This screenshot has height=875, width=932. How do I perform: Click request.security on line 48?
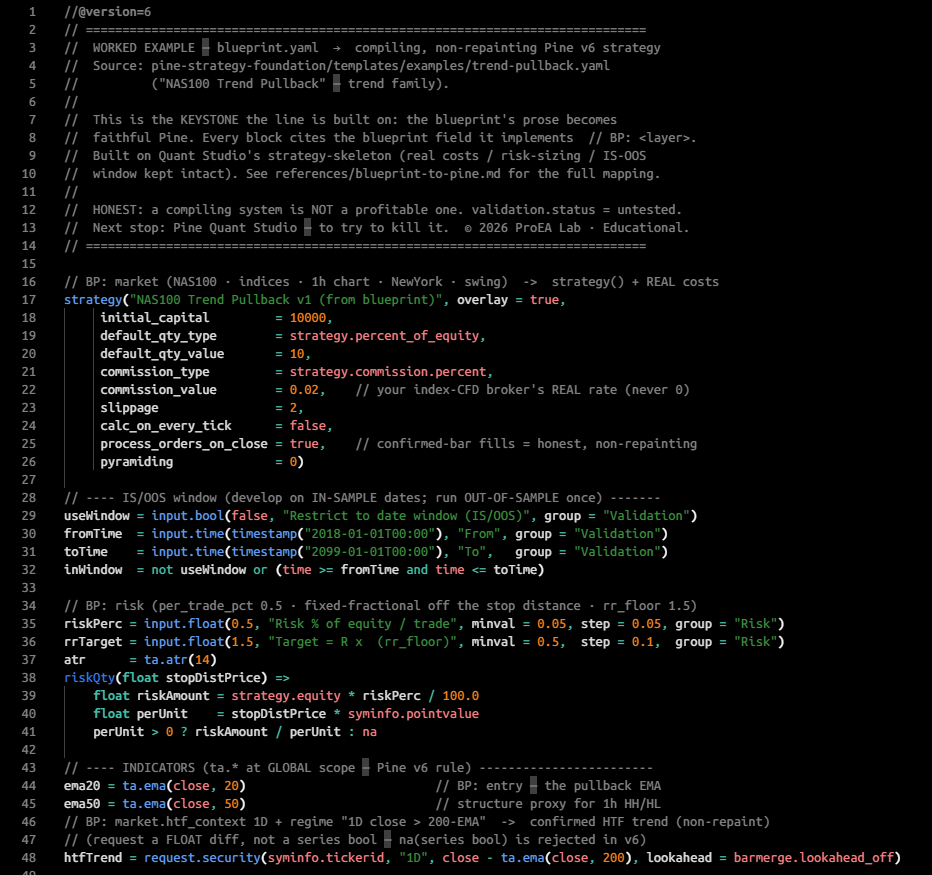pyautogui.click(x=202, y=858)
